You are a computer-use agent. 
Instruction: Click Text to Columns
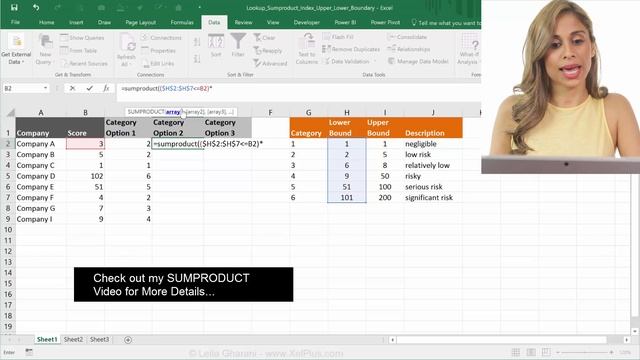tap(307, 49)
